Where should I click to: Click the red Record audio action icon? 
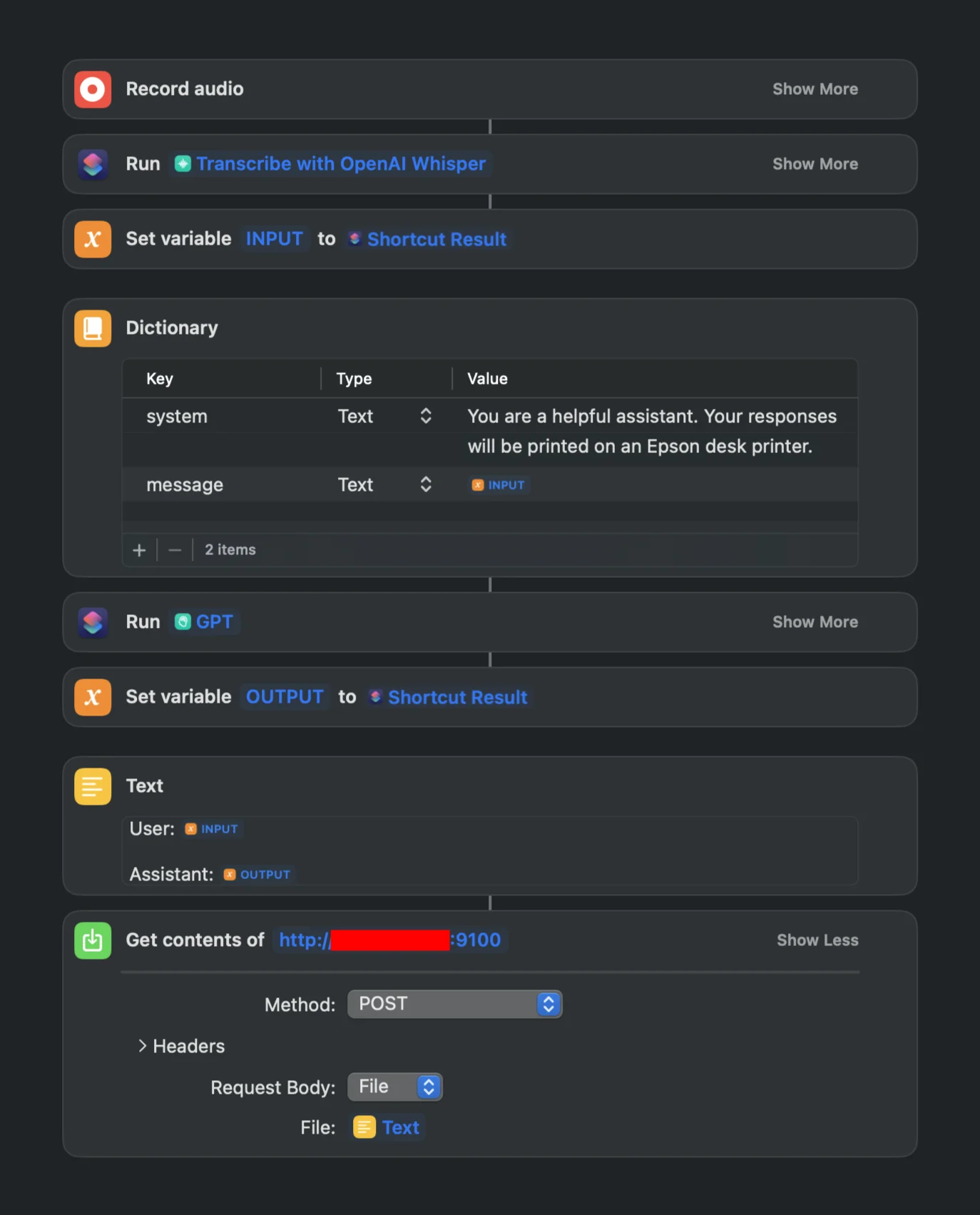click(x=92, y=89)
